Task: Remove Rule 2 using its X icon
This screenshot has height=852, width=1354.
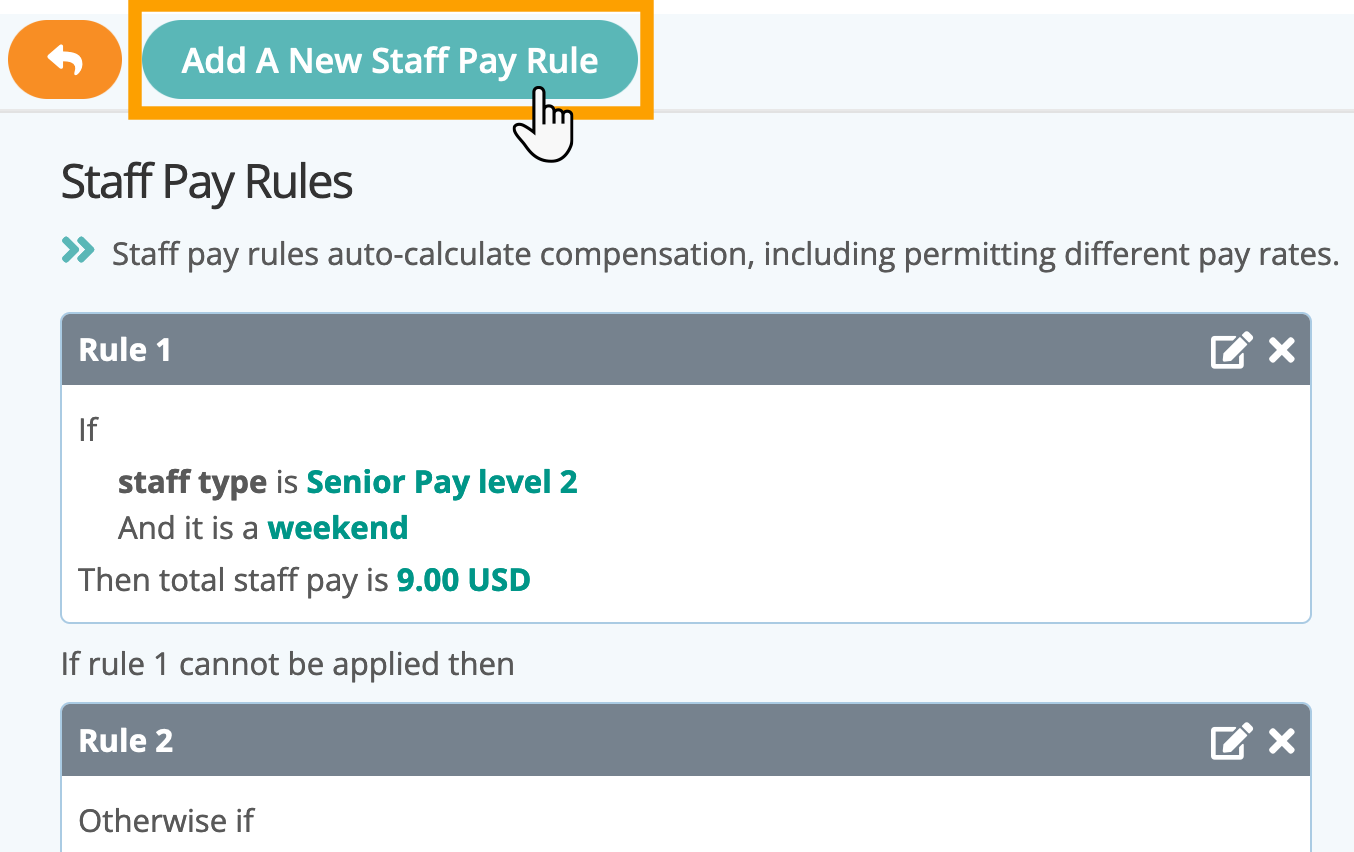Action: pyautogui.click(x=1281, y=741)
